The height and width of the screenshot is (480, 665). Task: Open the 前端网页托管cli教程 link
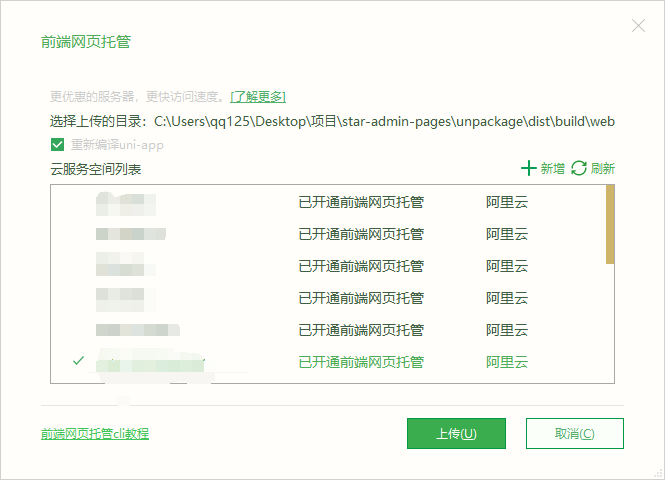(95, 434)
